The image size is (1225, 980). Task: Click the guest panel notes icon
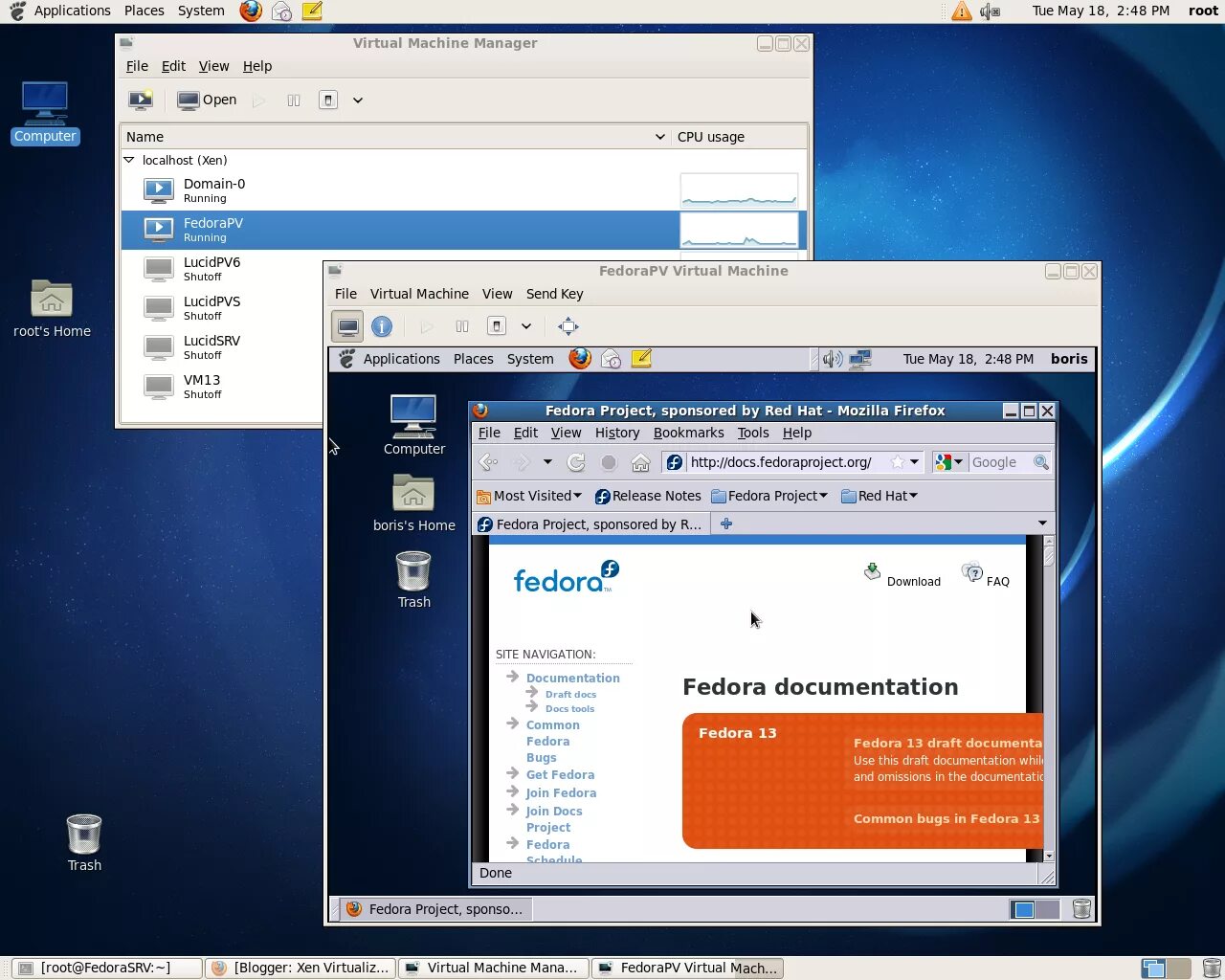[x=641, y=359]
